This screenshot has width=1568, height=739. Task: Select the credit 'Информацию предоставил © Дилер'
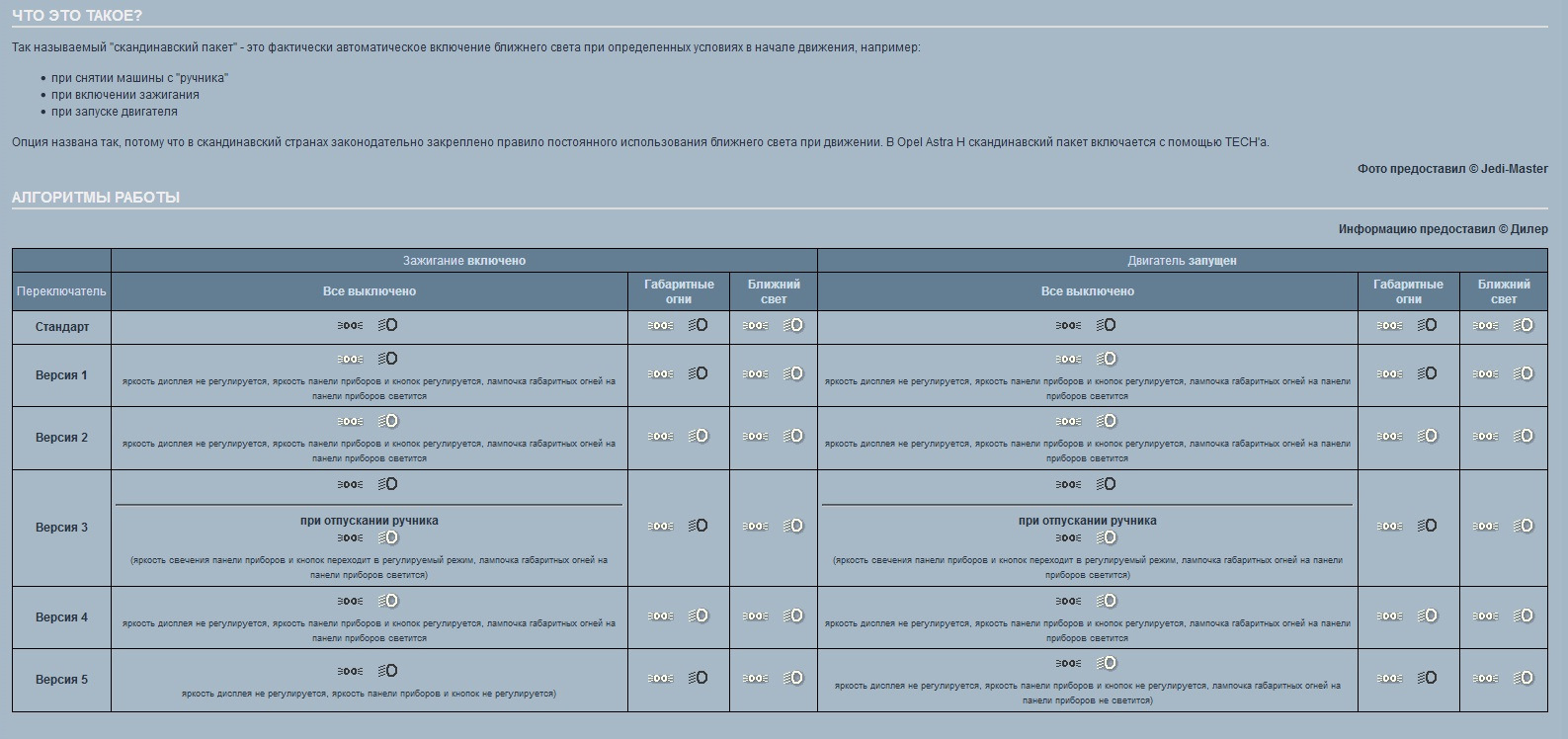point(1444,229)
